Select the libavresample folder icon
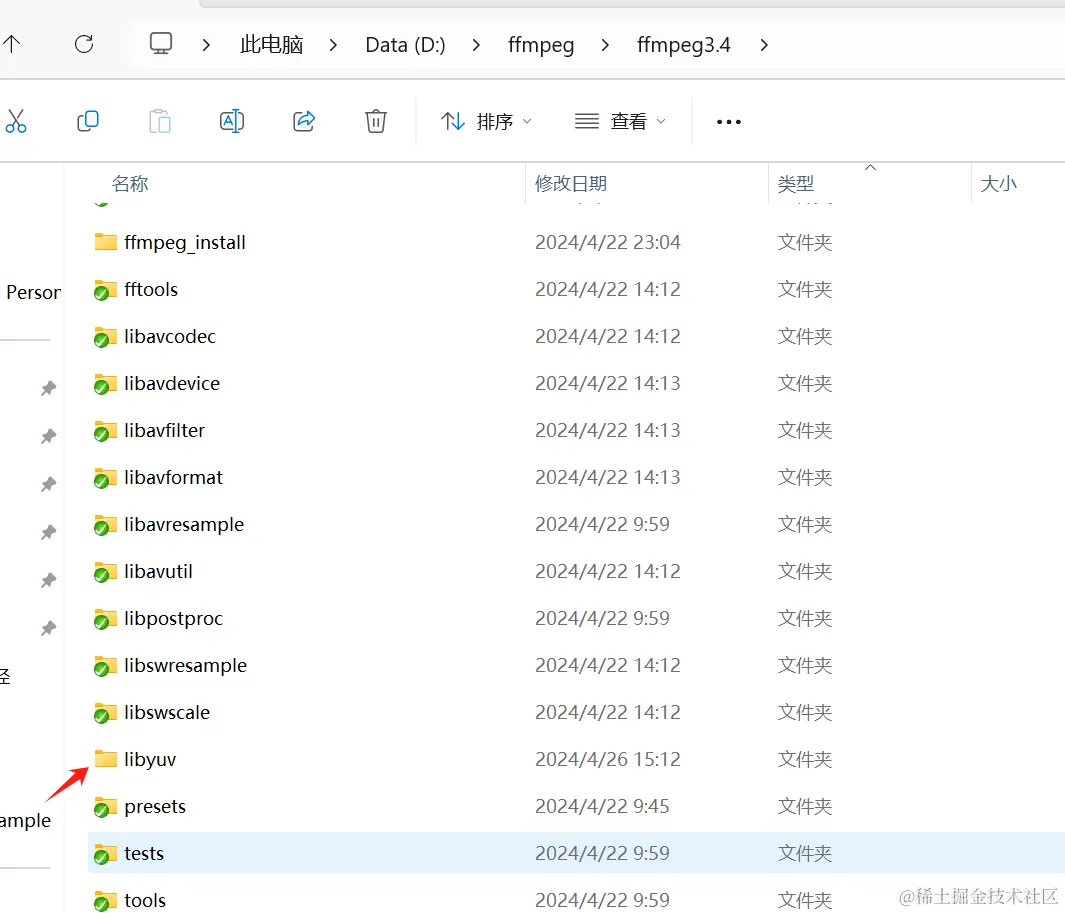This screenshot has width=1065, height=913. point(105,524)
